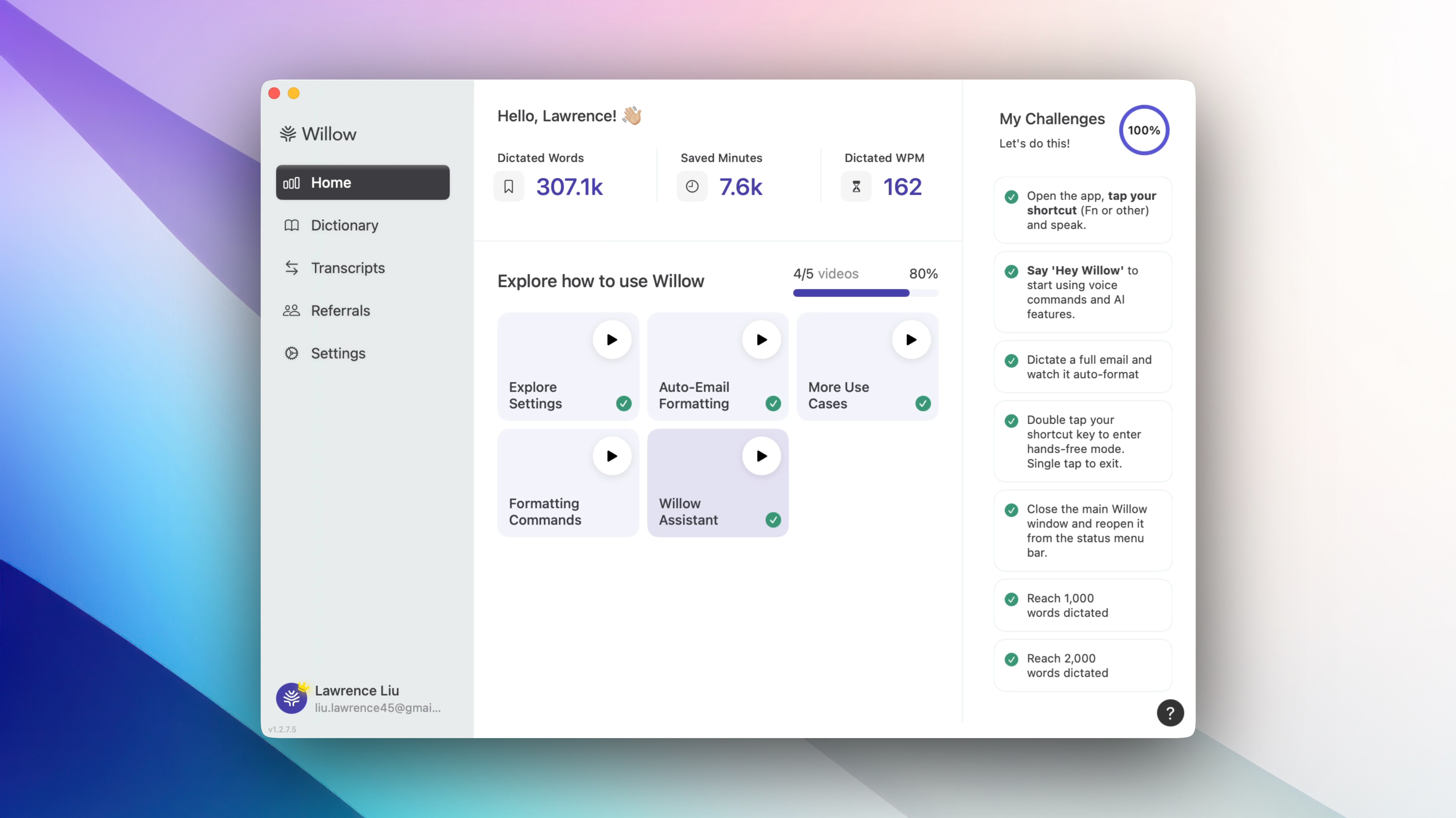Go to Transcripts page
Viewport: 1456px width, 818px height.
click(x=362, y=268)
